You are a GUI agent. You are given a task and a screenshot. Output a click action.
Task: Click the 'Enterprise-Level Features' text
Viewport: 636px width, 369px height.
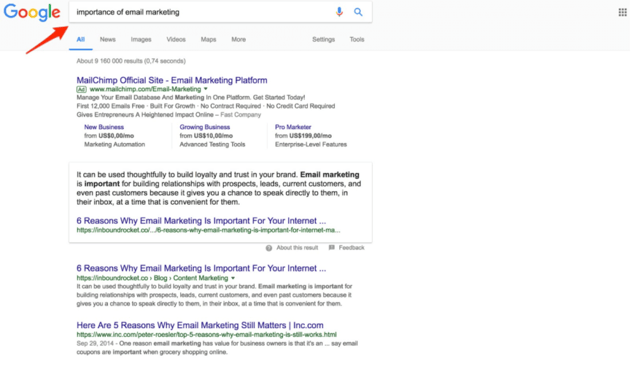tap(311, 144)
